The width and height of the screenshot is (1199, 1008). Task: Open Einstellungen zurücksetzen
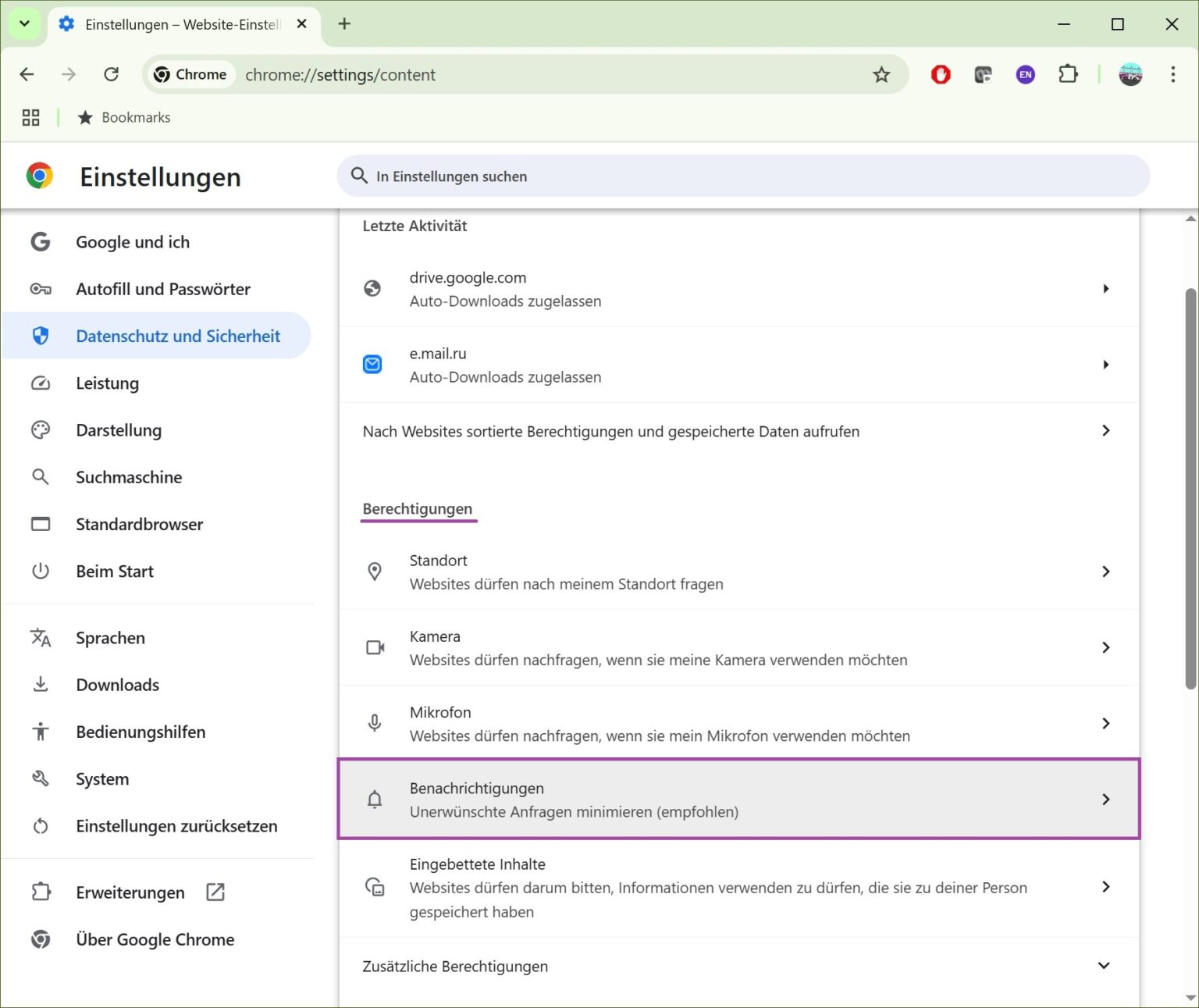click(176, 825)
